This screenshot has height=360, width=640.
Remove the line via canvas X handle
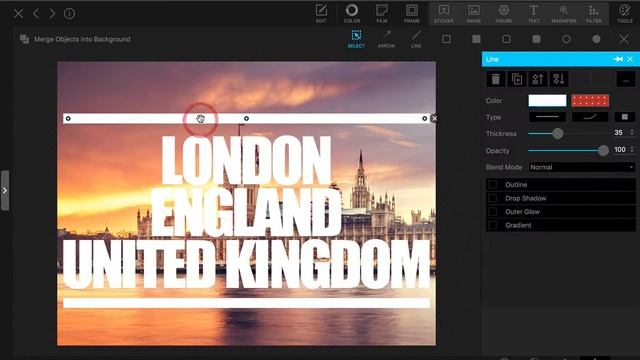(434, 118)
